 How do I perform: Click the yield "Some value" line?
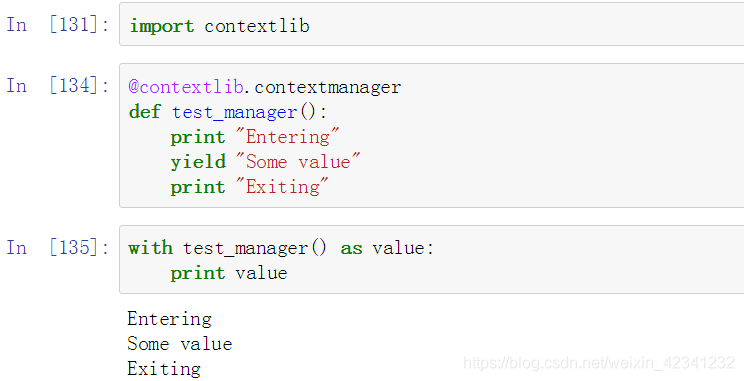(x=265, y=162)
